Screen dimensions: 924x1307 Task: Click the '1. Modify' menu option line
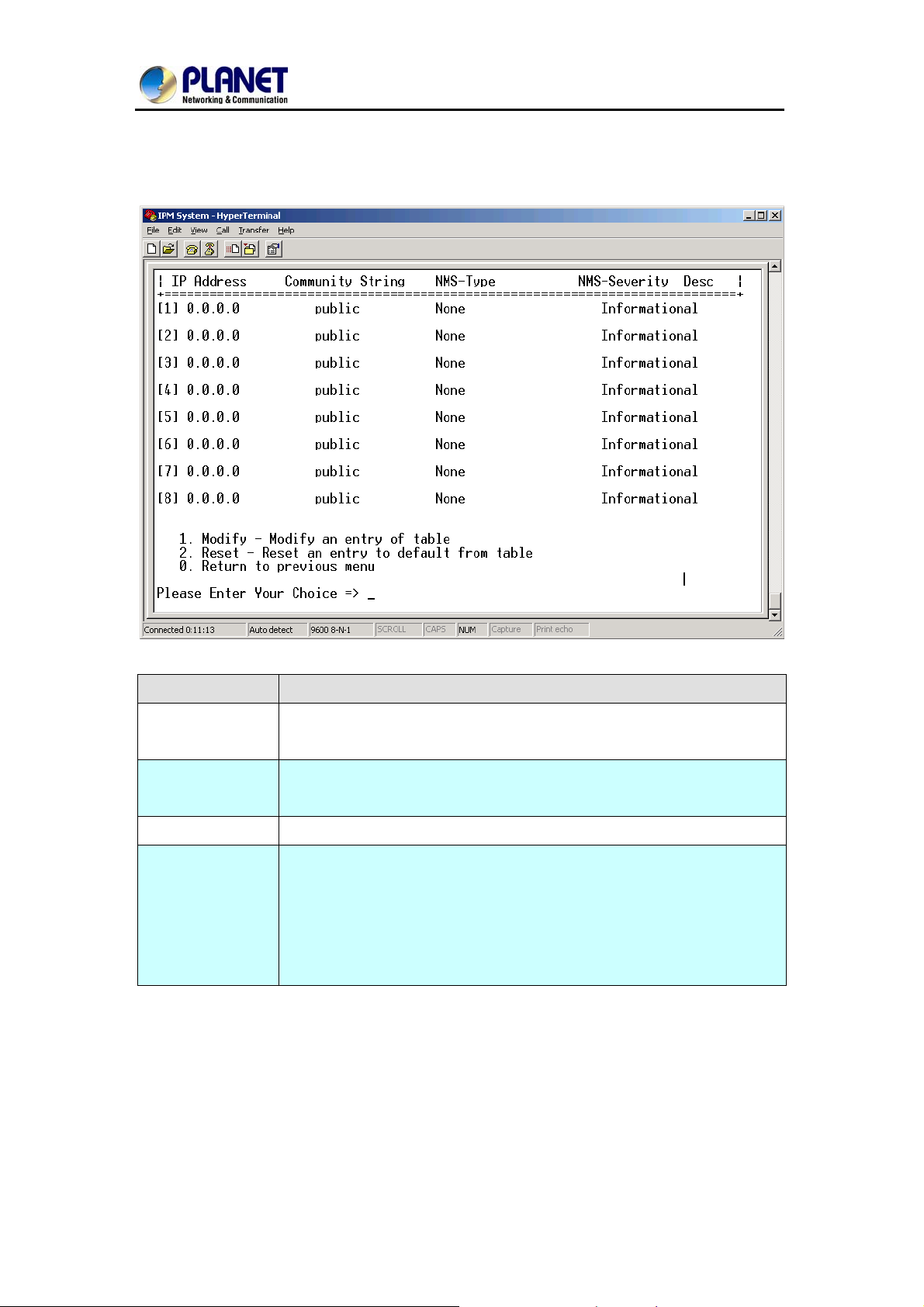pyautogui.click(x=314, y=539)
